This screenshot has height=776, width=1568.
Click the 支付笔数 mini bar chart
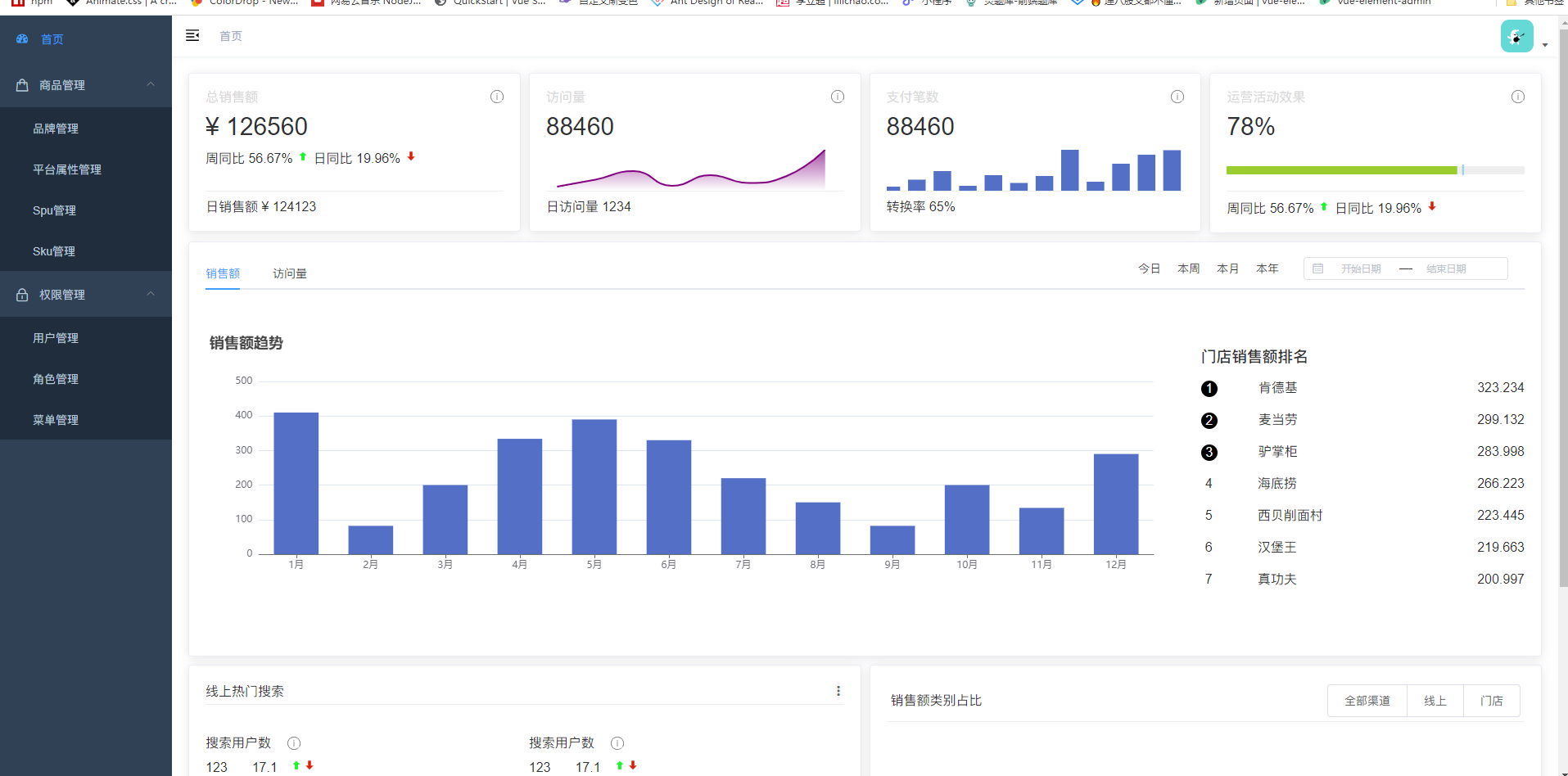(1034, 169)
